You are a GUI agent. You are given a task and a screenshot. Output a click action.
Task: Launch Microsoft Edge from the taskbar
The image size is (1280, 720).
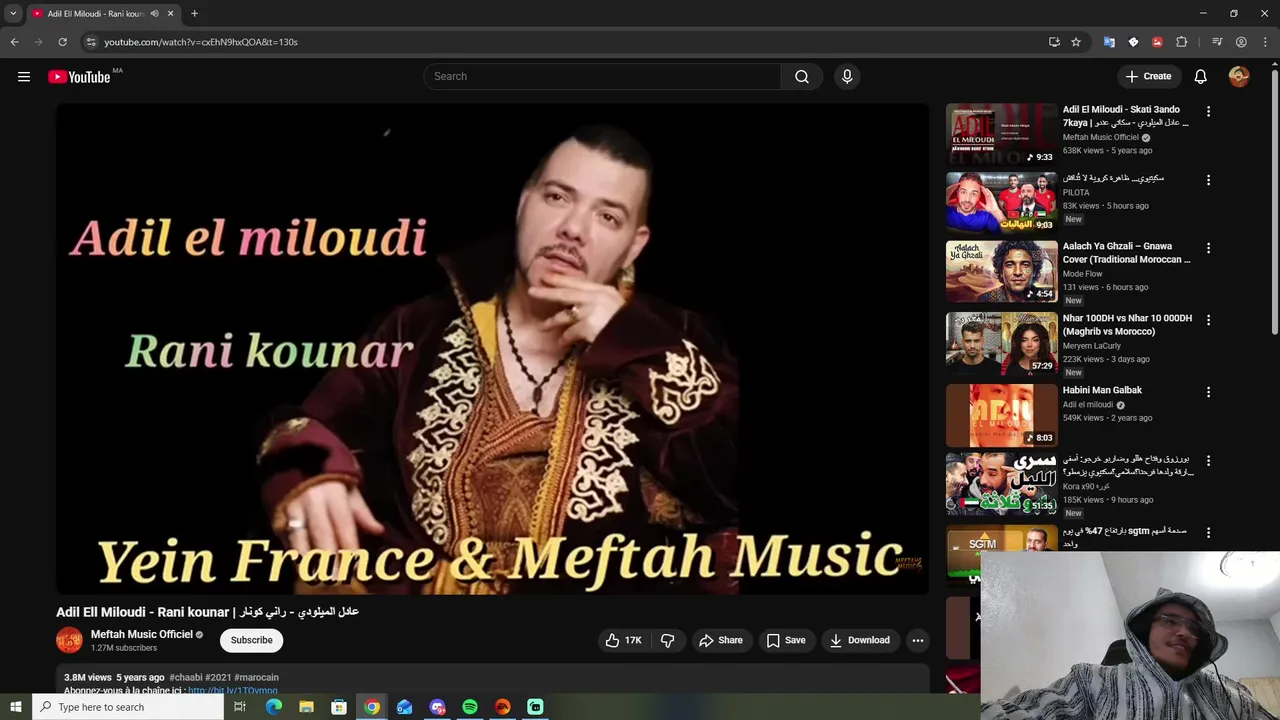(273, 707)
